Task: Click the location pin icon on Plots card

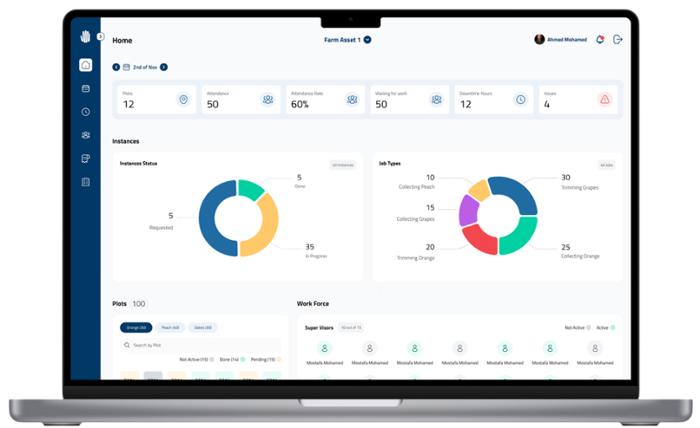Action: (183, 100)
